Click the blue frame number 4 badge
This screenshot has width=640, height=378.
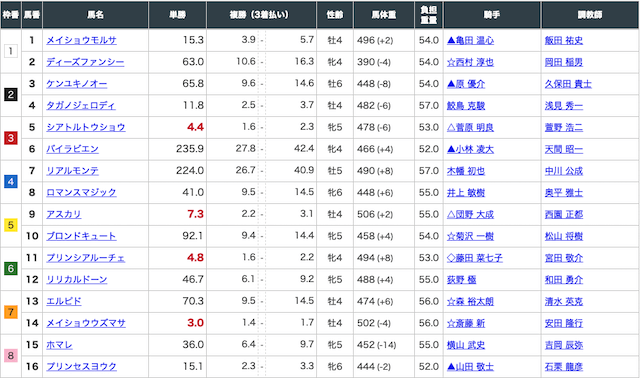pyautogui.click(x=11, y=182)
